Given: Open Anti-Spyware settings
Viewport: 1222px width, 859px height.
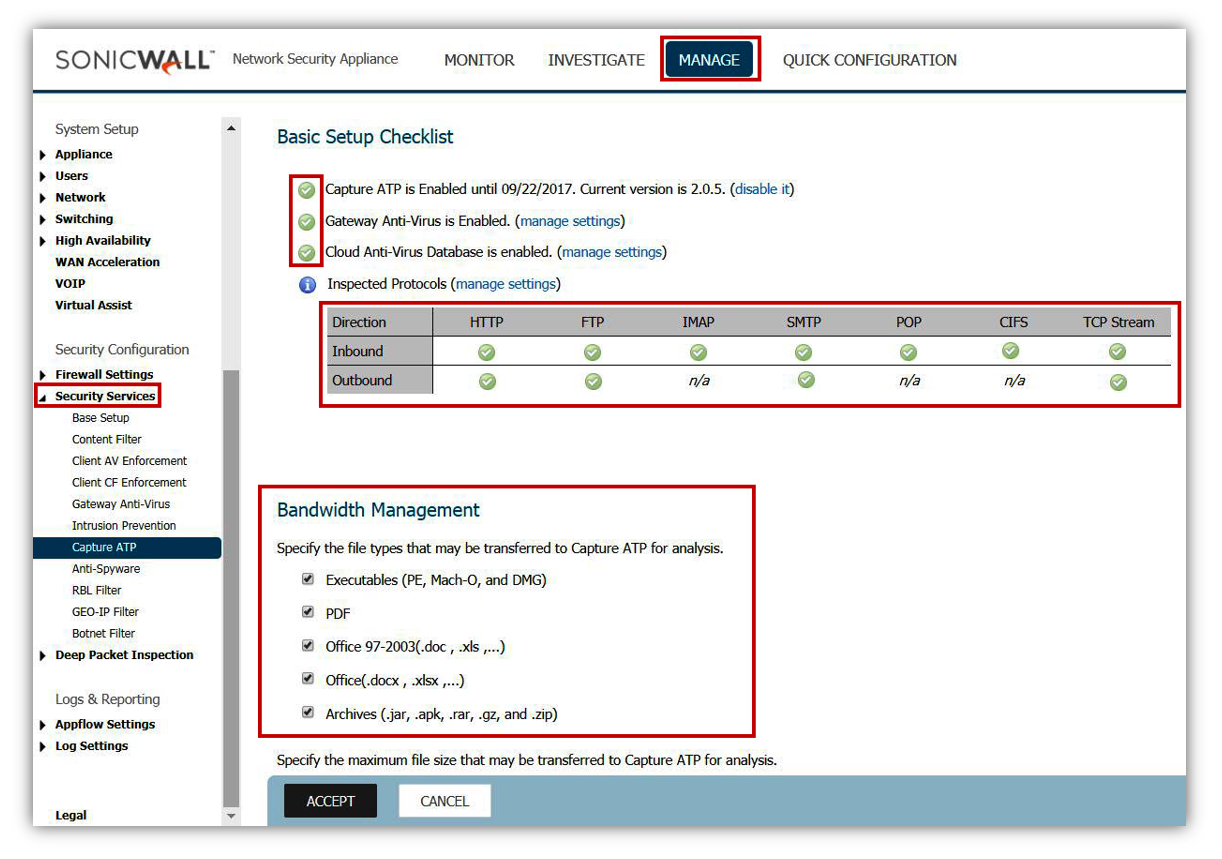Looking at the screenshot, I should tap(106, 569).
